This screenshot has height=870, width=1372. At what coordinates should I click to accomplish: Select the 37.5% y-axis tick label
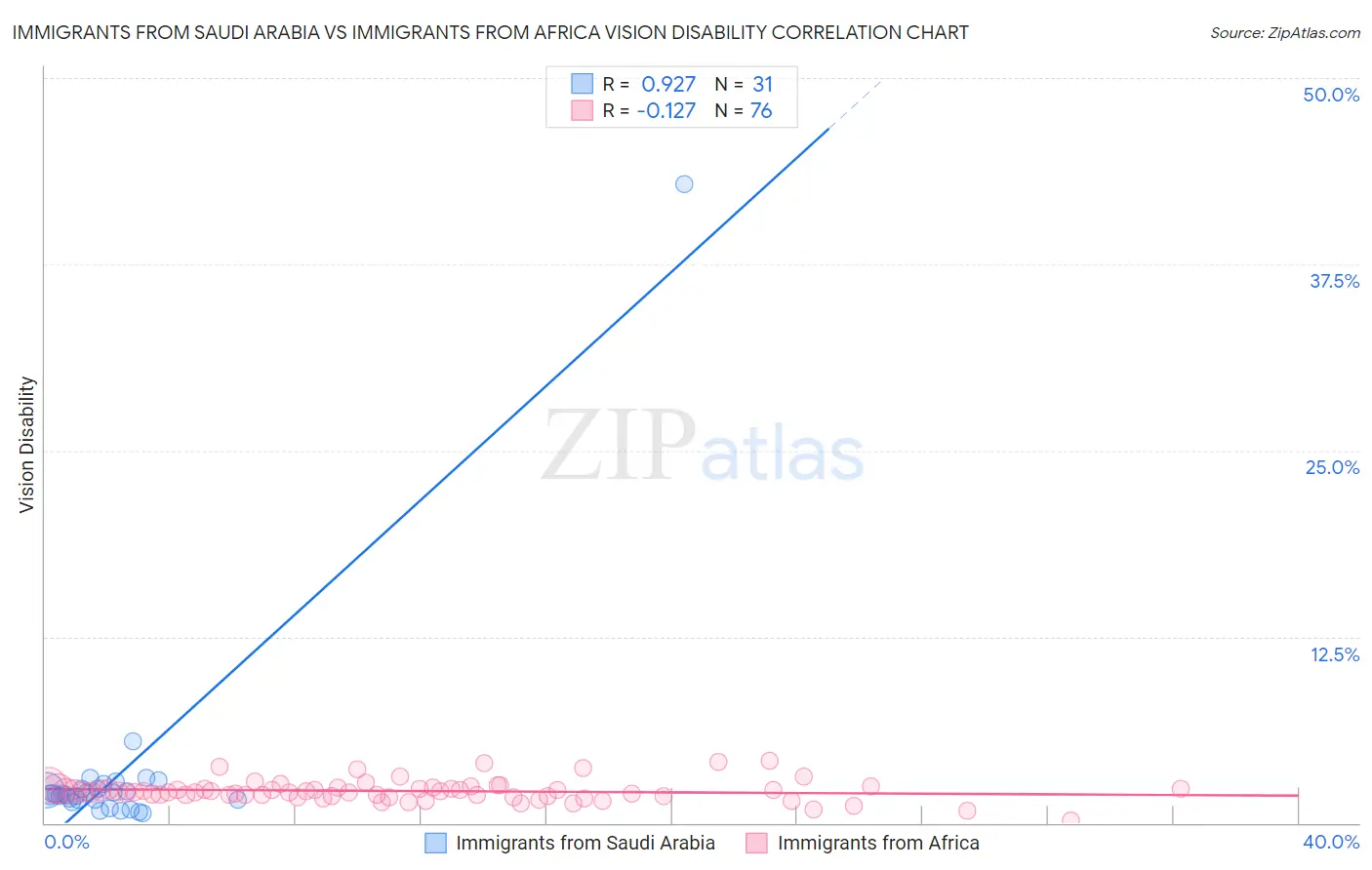1334,281
